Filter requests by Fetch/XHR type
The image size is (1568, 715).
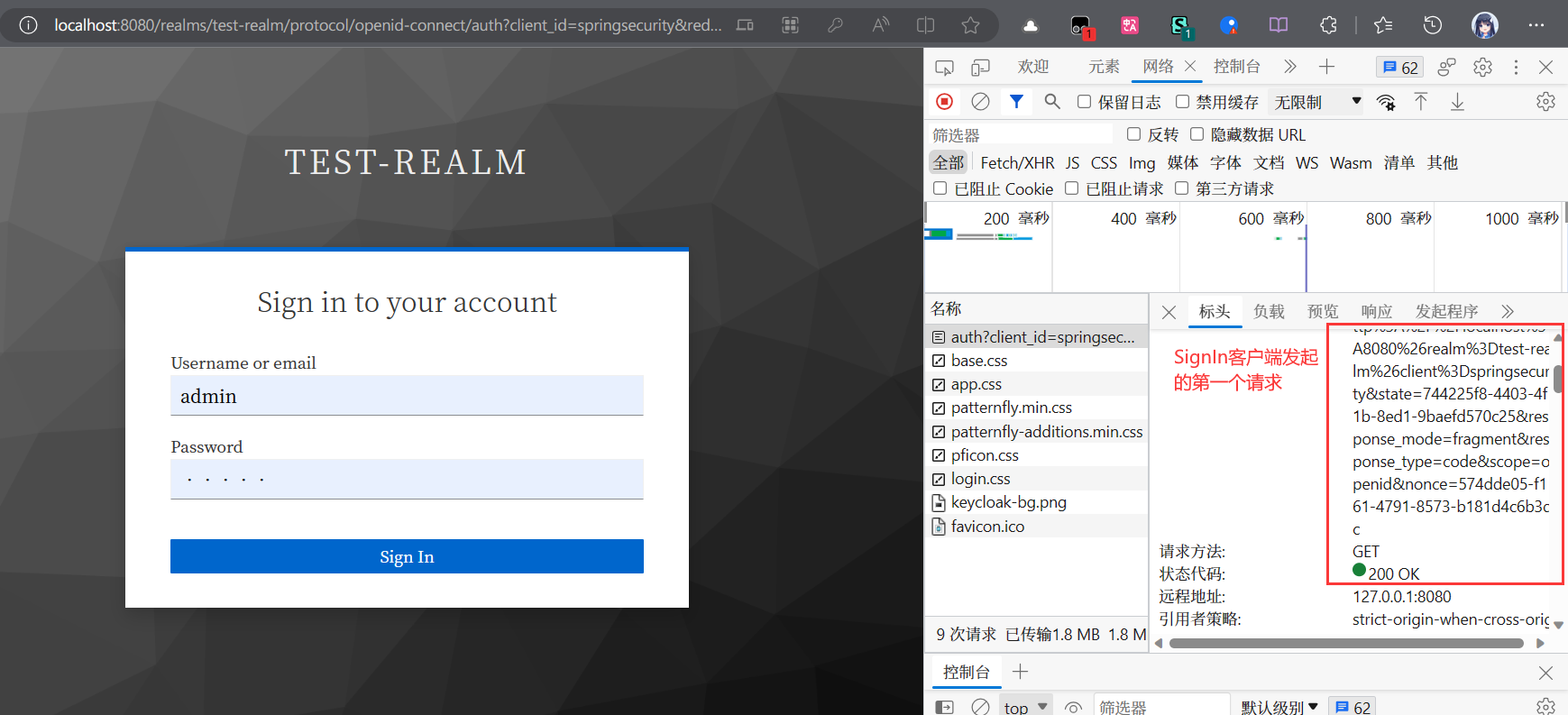coord(1017,163)
